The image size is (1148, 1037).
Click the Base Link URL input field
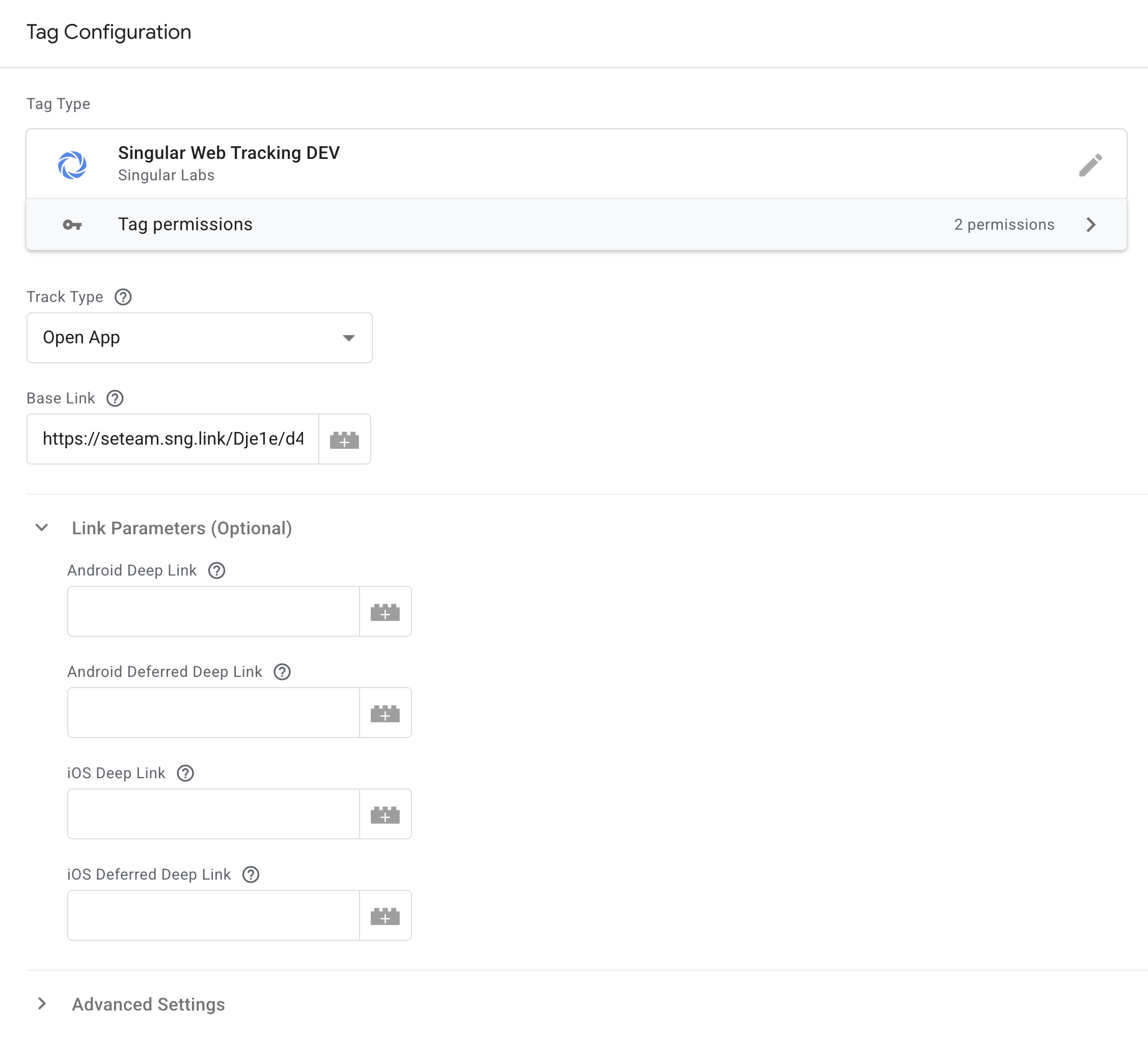click(173, 439)
